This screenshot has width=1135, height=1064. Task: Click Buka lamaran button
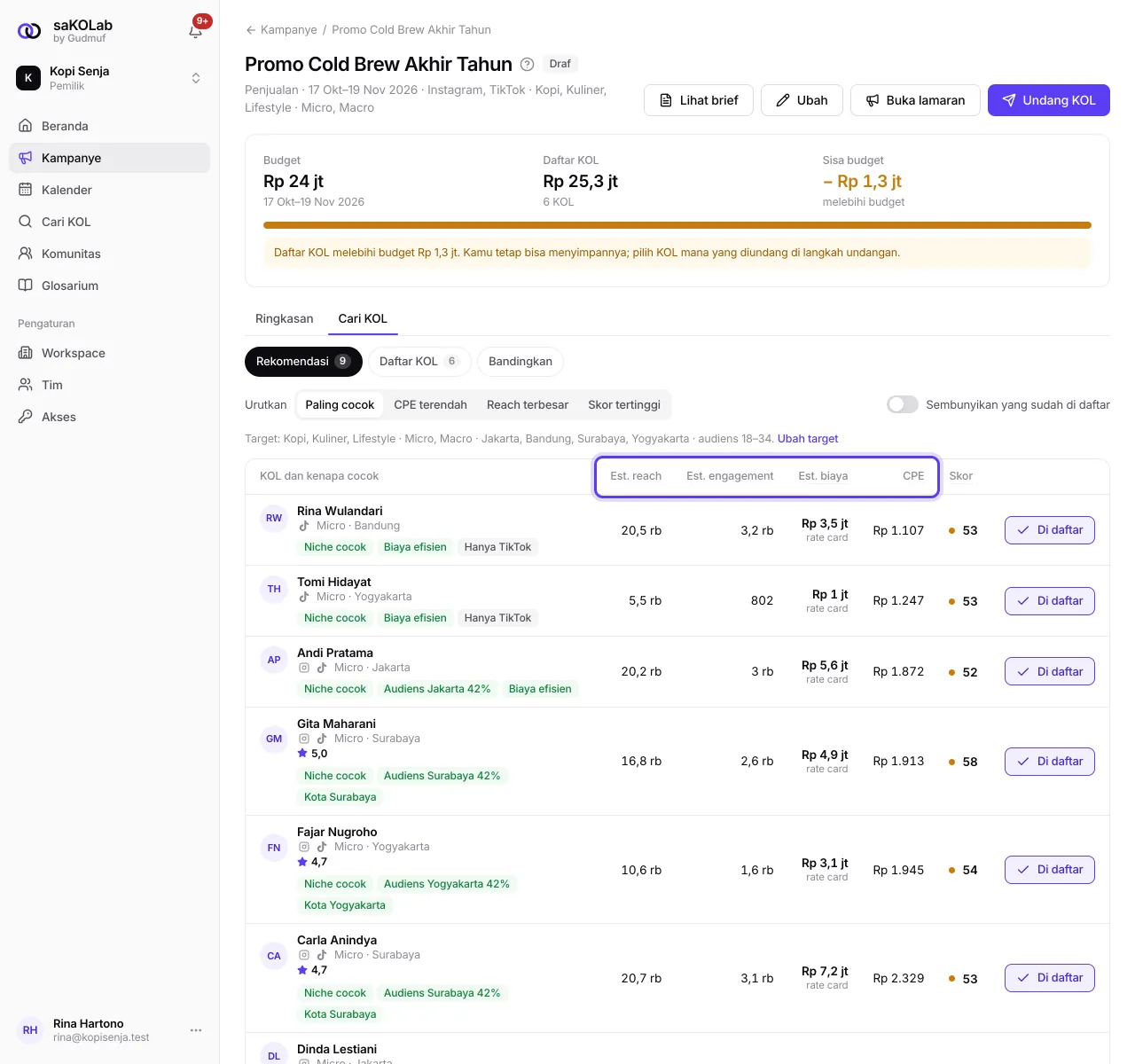point(915,100)
